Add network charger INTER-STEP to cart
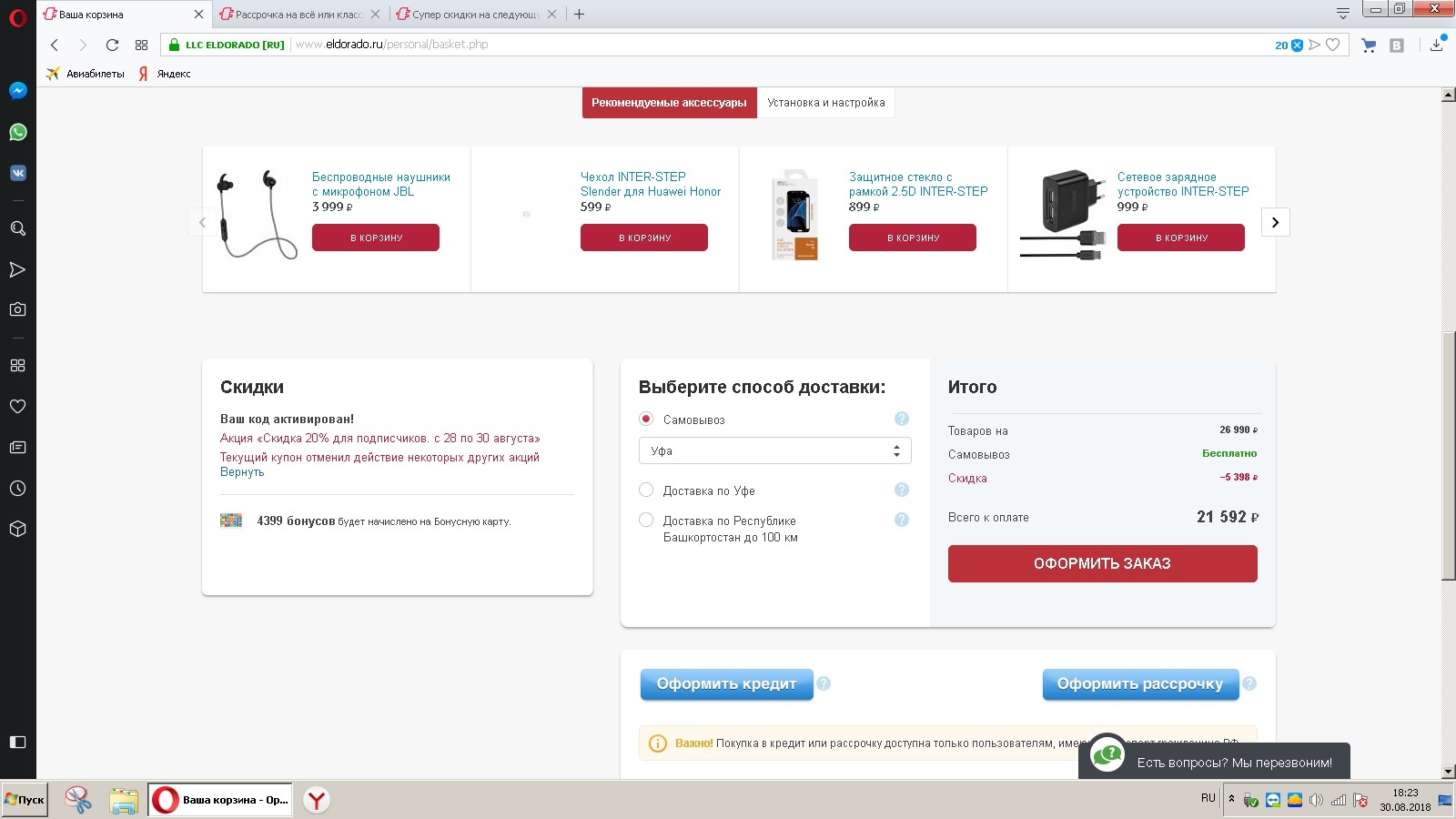The height and width of the screenshot is (819, 1456). point(1181,238)
